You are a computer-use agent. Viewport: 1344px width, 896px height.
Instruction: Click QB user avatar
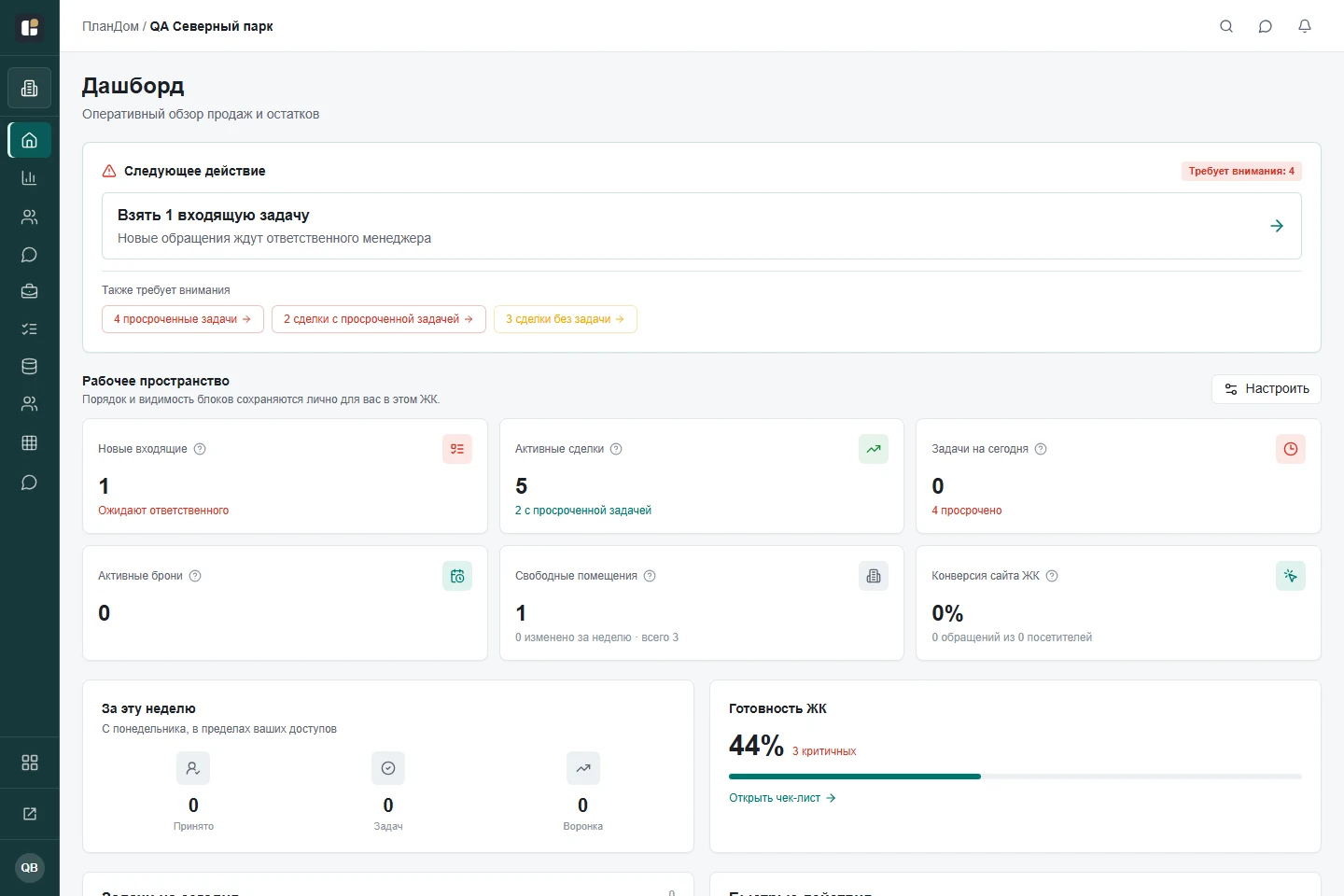coord(30,868)
